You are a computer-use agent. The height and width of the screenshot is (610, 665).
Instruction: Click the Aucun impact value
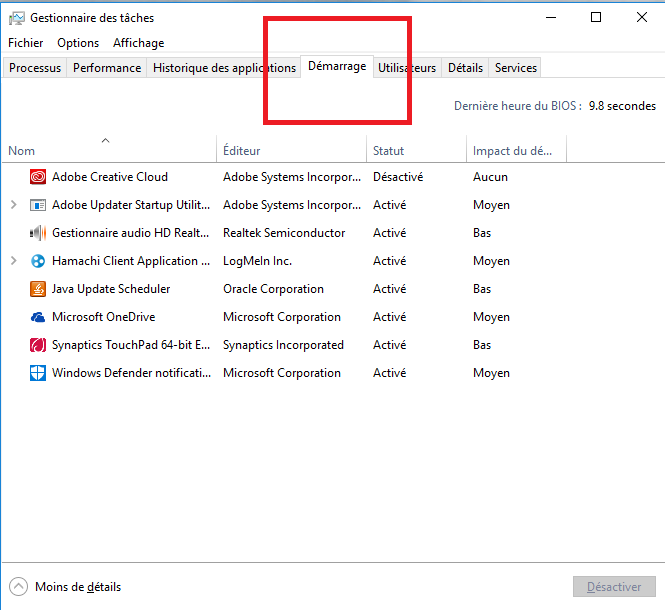tap(490, 177)
